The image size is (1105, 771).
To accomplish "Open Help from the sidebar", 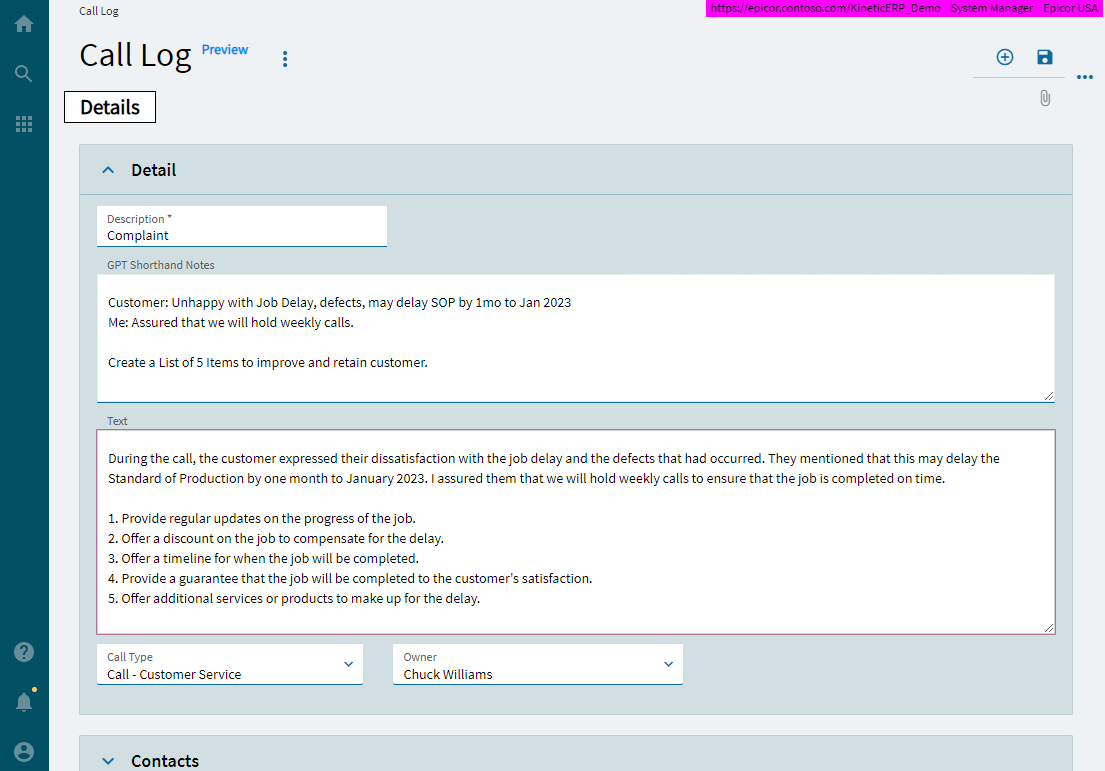I will tap(23, 651).
